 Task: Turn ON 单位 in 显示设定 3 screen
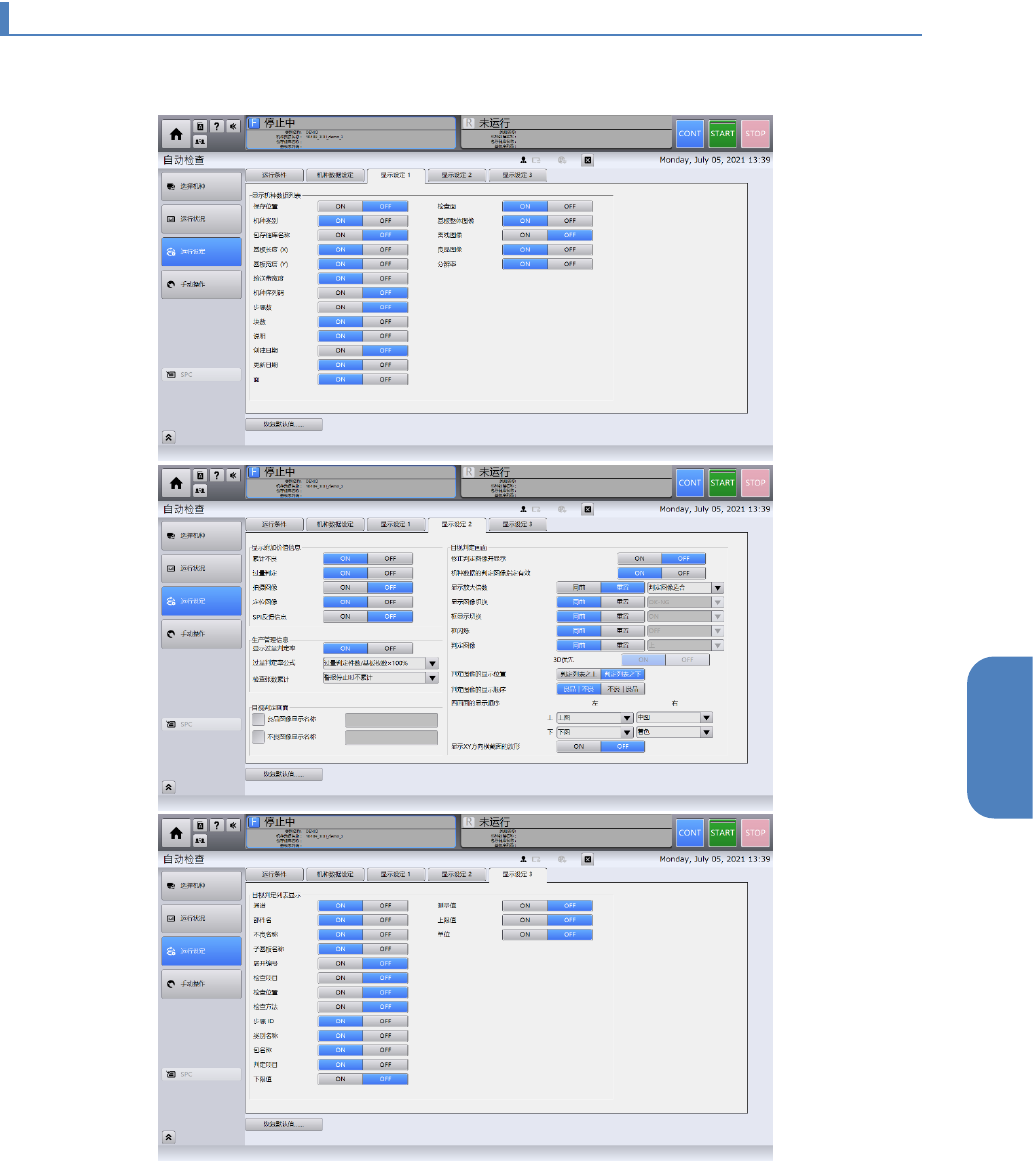pyautogui.click(x=524, y=934)
